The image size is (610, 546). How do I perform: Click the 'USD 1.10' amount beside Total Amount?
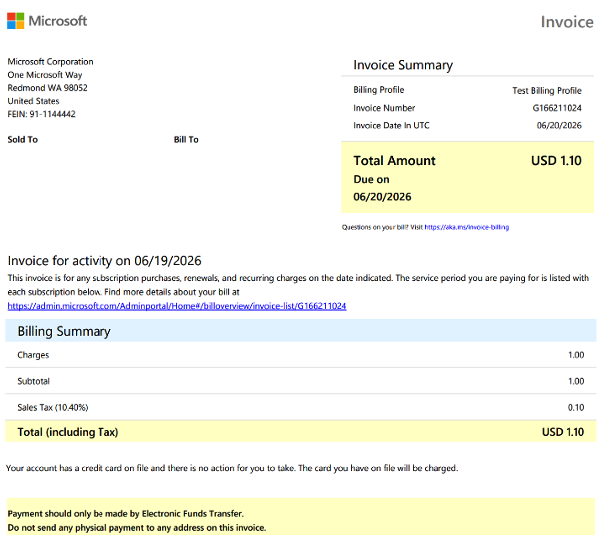point(556,161)
